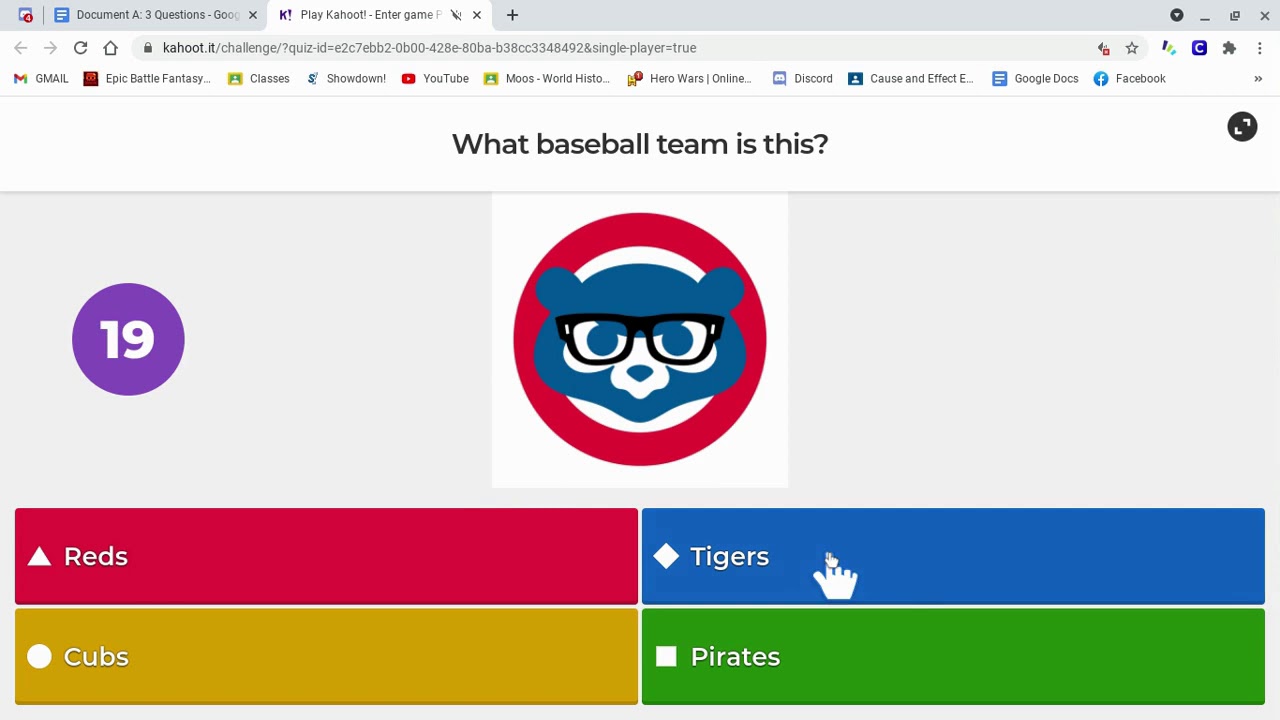1280x720 pixels.
Task: Open the pinned first tab
Action: point(26,15)
